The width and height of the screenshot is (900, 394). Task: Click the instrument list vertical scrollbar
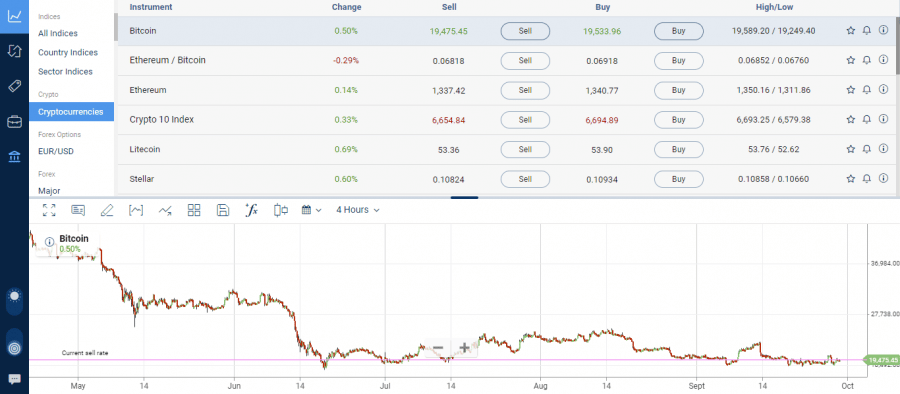897,46
